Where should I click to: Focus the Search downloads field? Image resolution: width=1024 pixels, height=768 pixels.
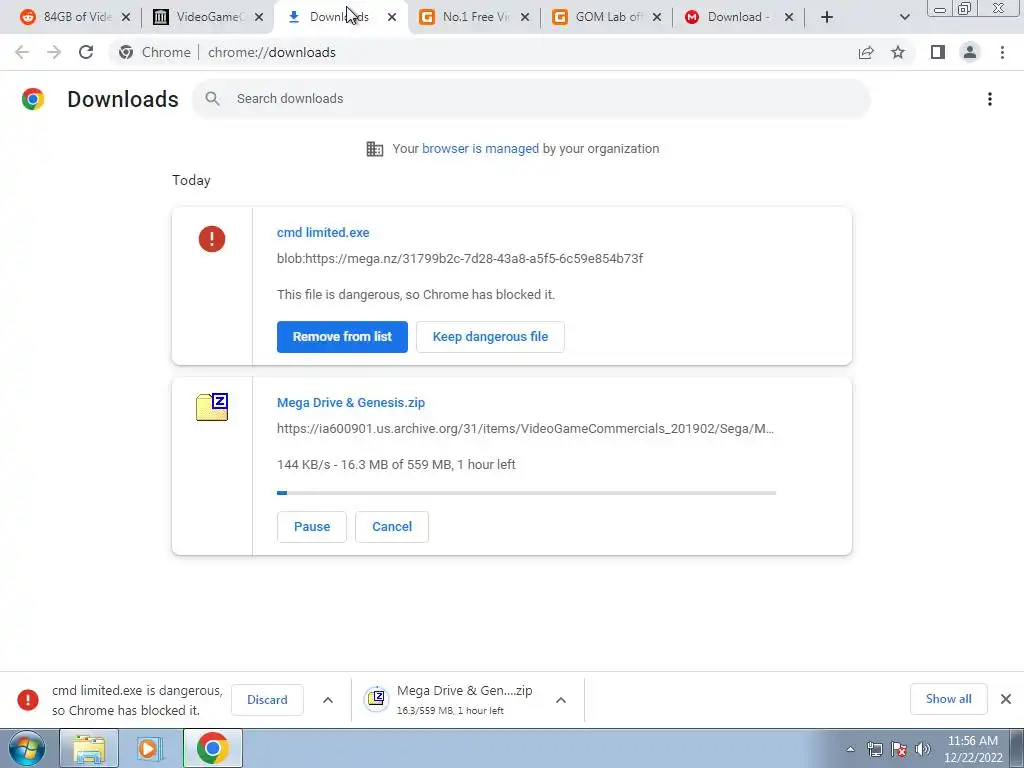click(x=531, y=99)
